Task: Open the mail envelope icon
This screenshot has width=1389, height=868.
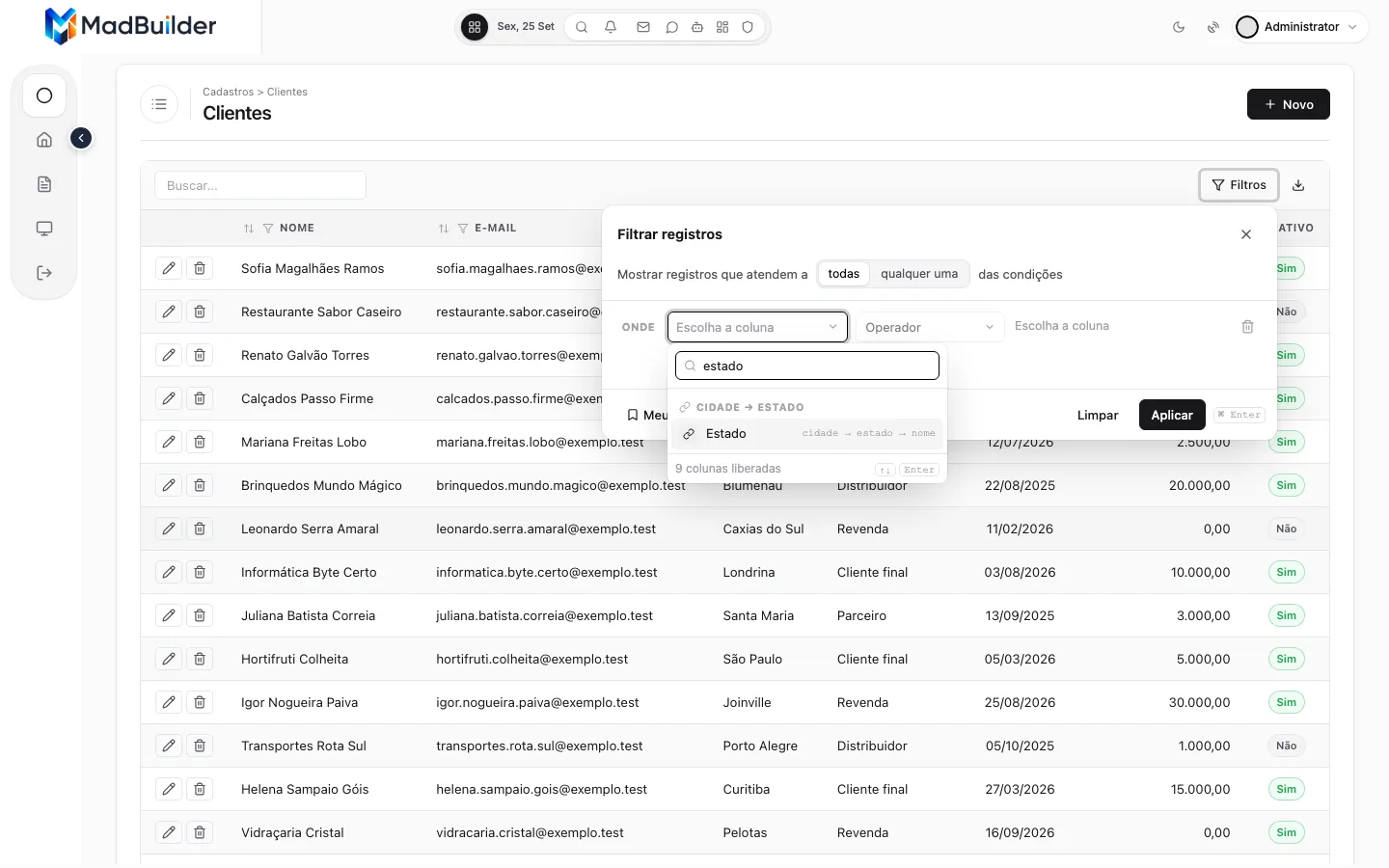Action: point(643,27)
